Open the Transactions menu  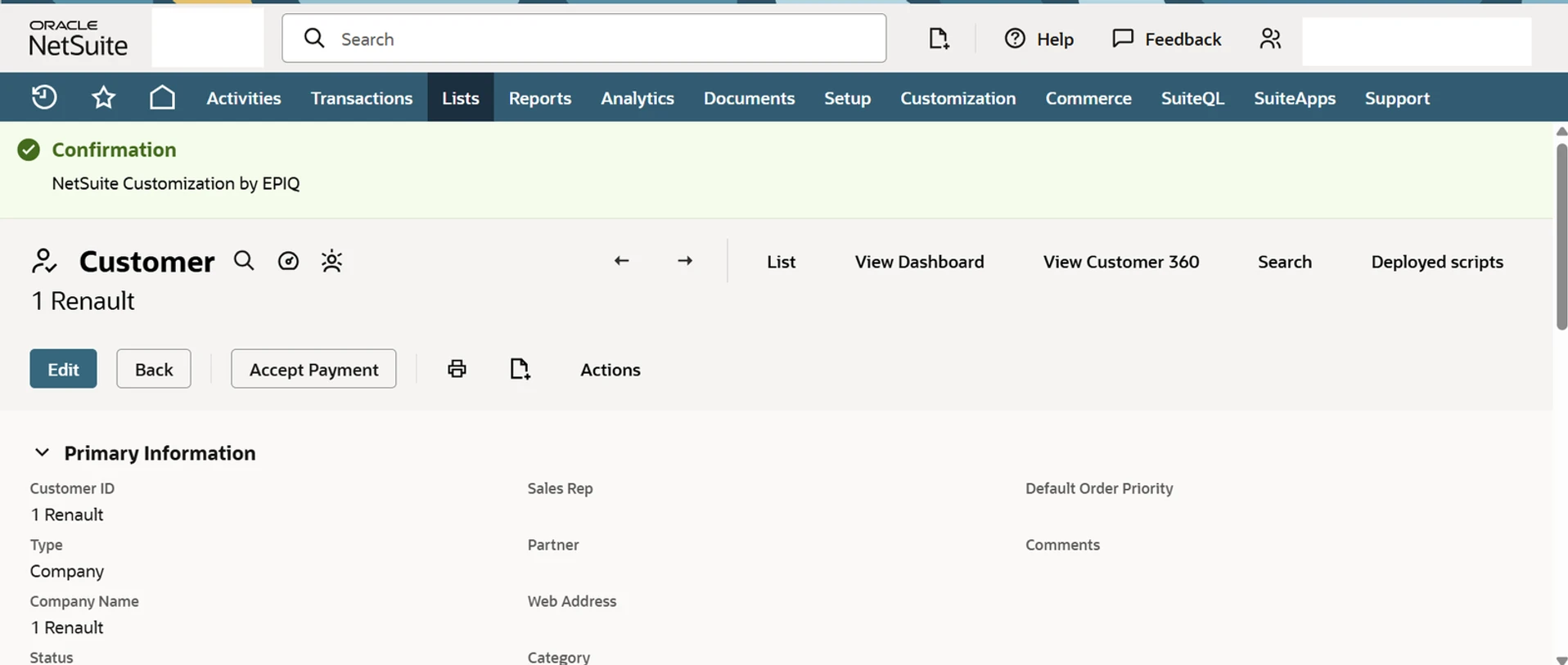(362, 98)
